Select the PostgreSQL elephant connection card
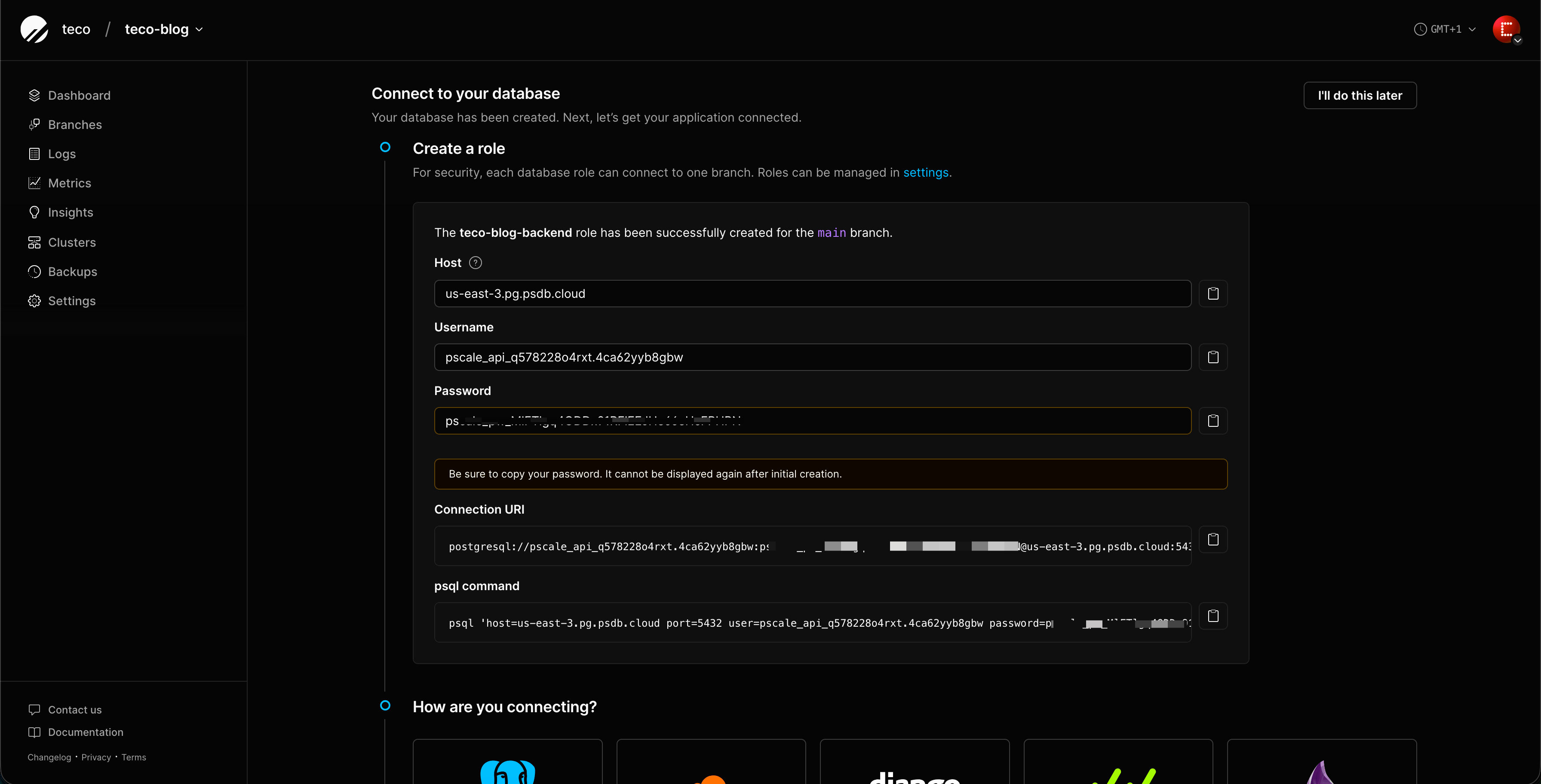 (507, 762)
